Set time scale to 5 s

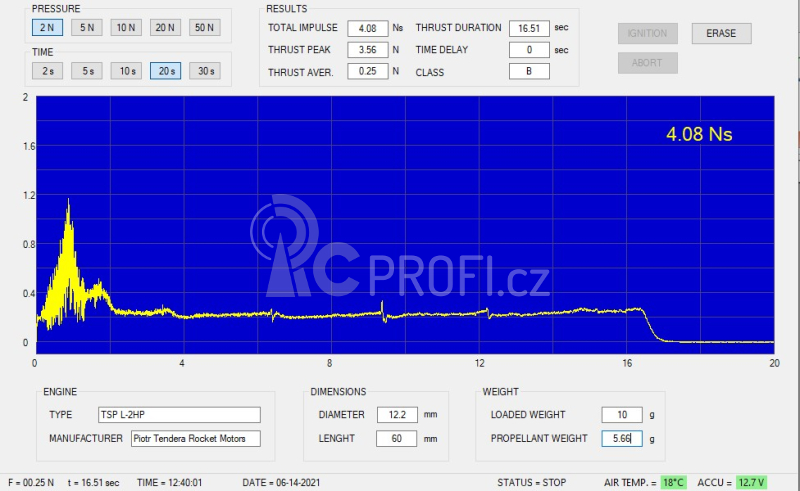point(87,71)
